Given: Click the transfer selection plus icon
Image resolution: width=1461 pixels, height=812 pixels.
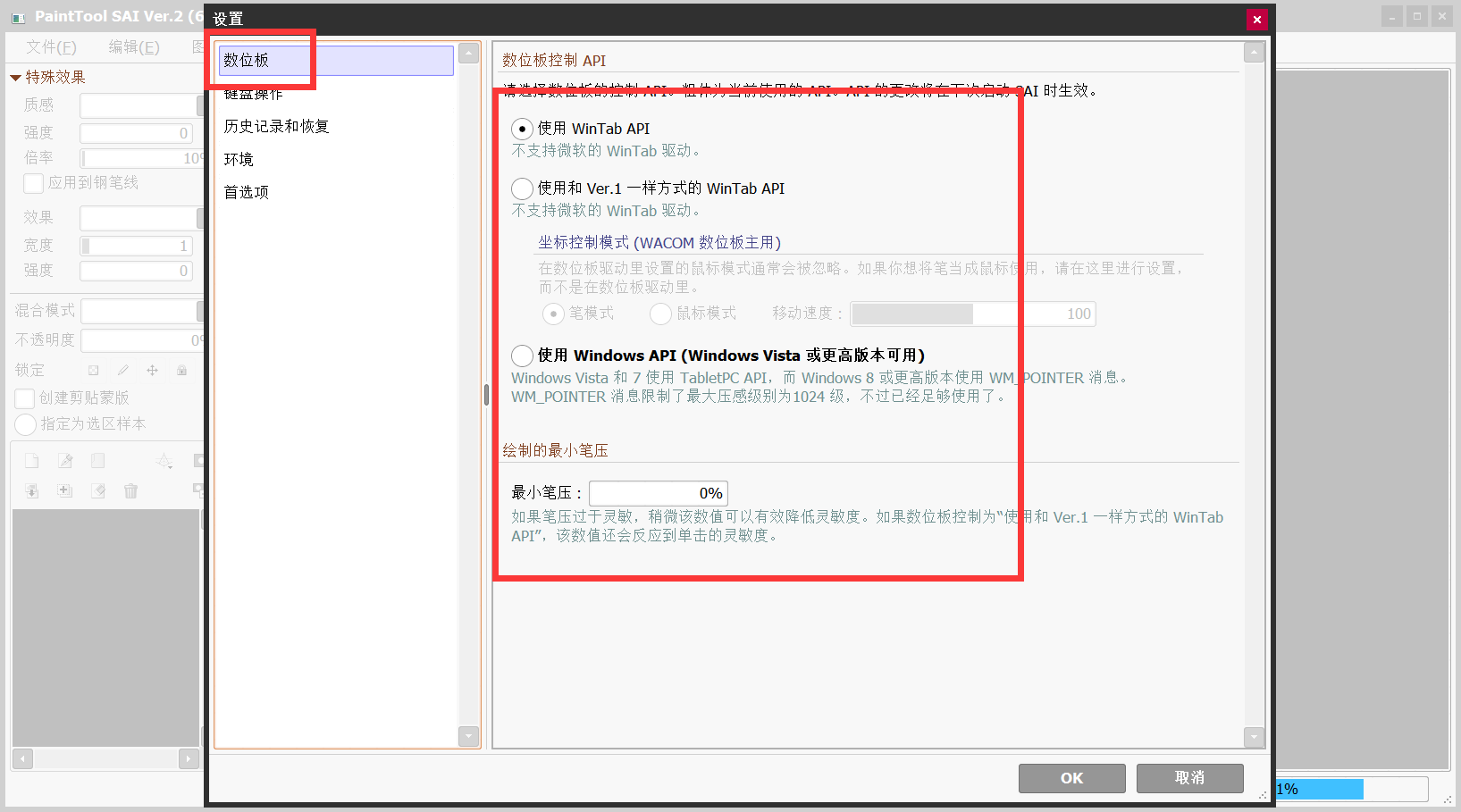Looking at the screenshot, I should tap(65, 490).
